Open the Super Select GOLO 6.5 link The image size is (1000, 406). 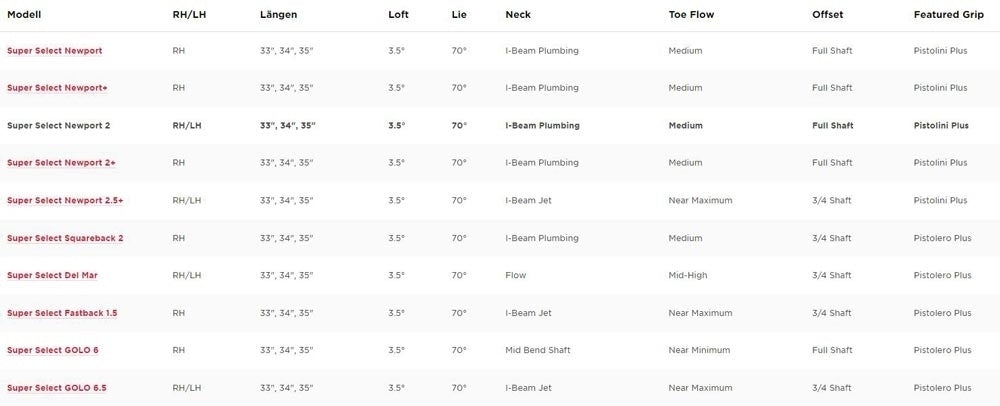click(56, 388)
